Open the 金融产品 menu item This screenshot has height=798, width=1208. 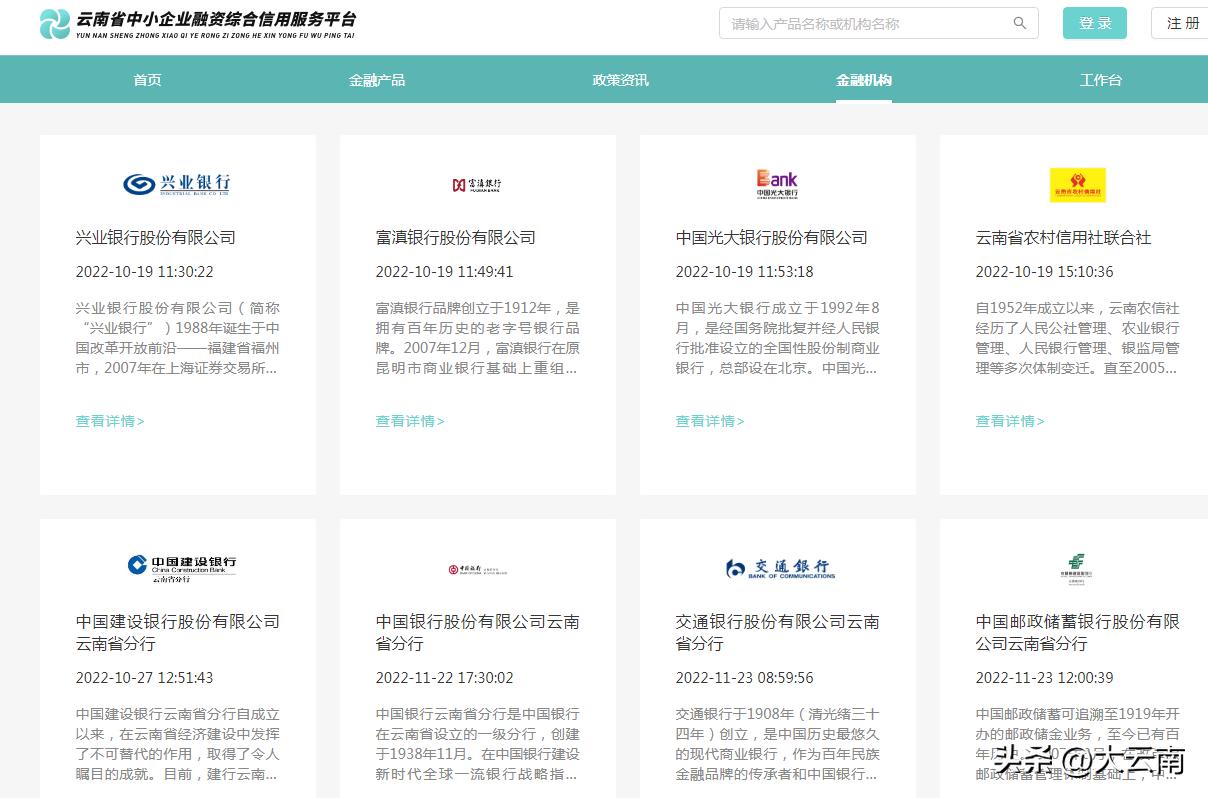[x=377, y=79]
